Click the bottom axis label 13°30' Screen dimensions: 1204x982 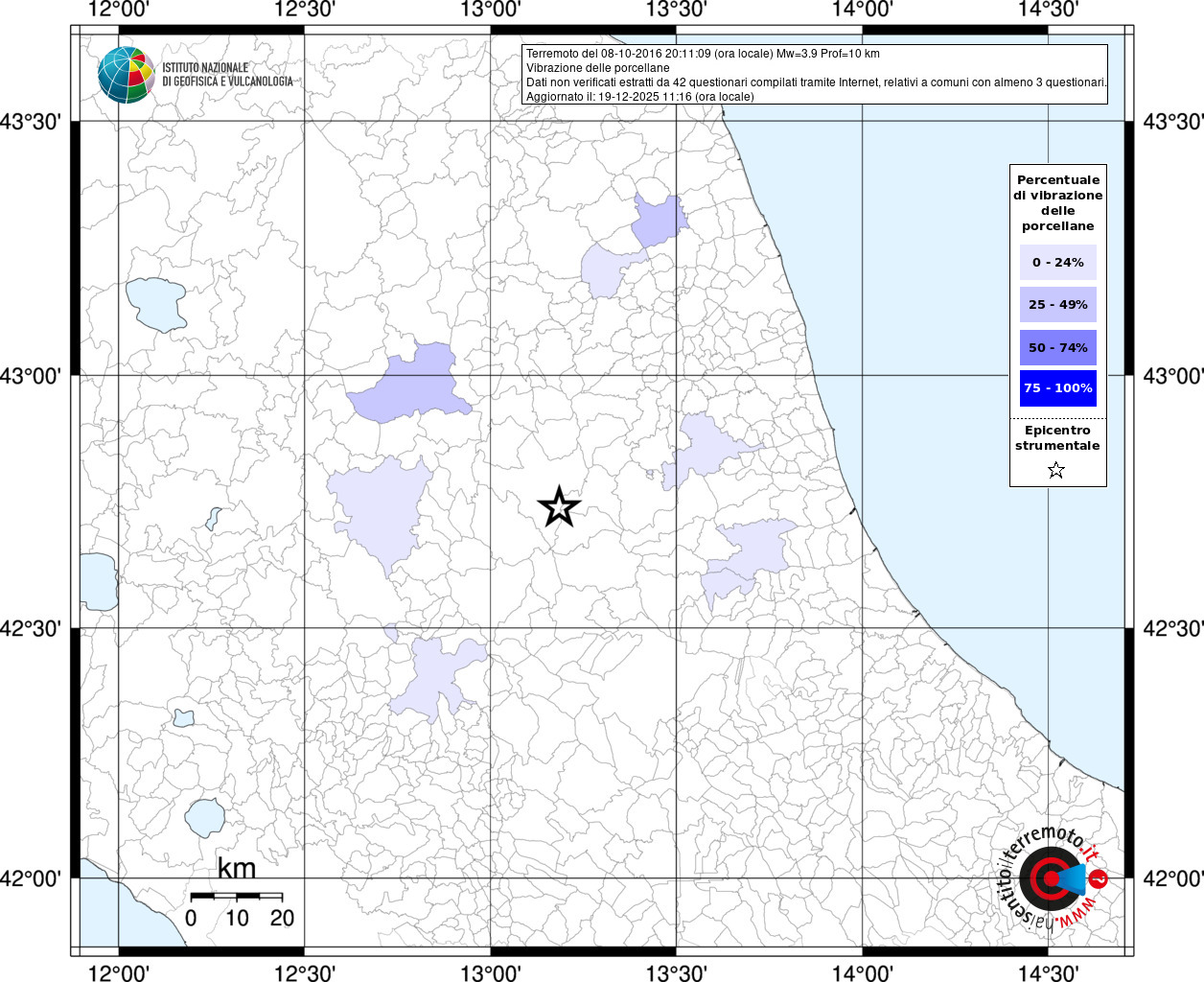(x=676, y=972)
